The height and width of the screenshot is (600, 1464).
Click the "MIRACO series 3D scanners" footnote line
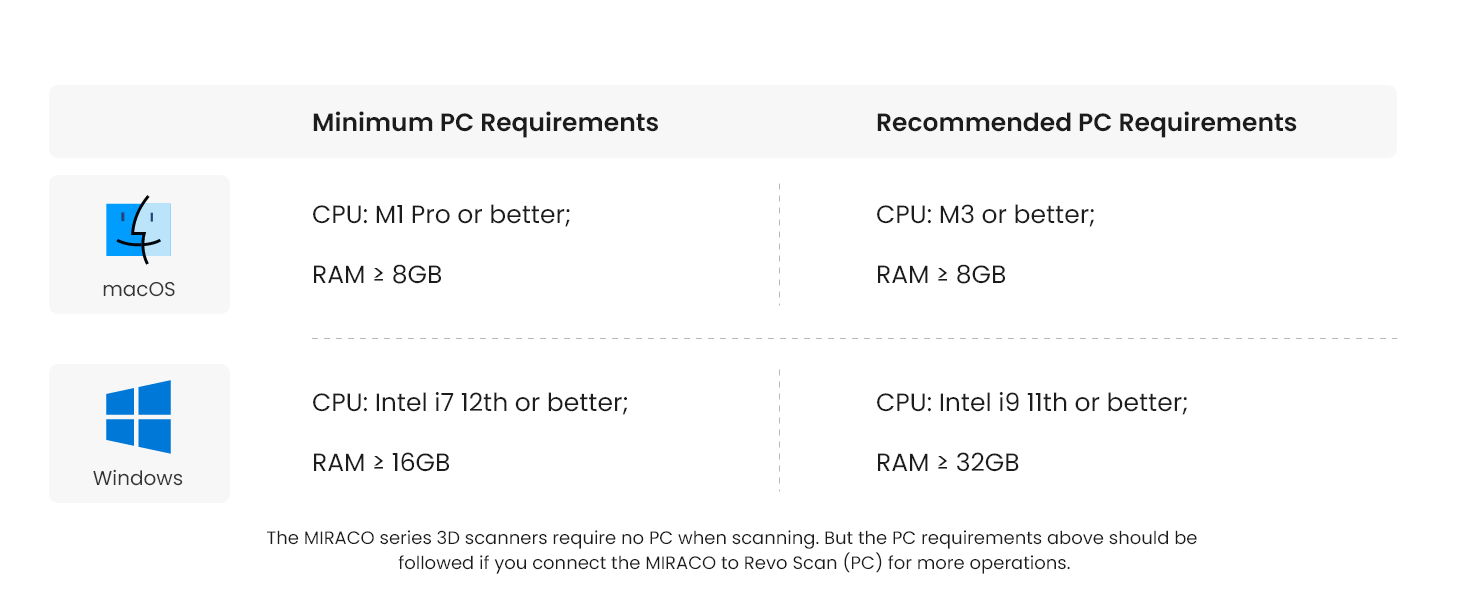coord(731,538)
